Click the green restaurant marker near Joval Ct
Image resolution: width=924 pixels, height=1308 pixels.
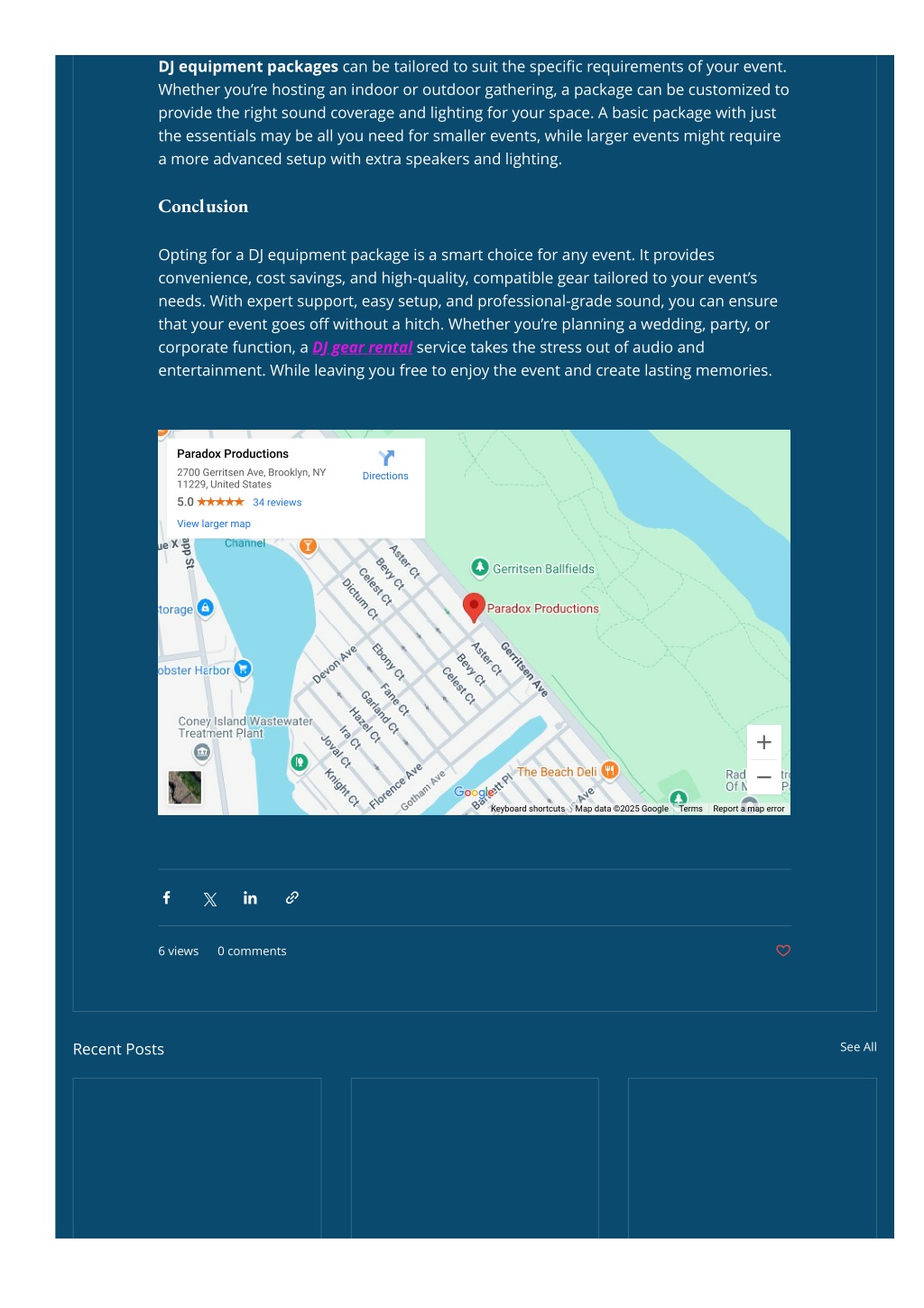[300, 763]
